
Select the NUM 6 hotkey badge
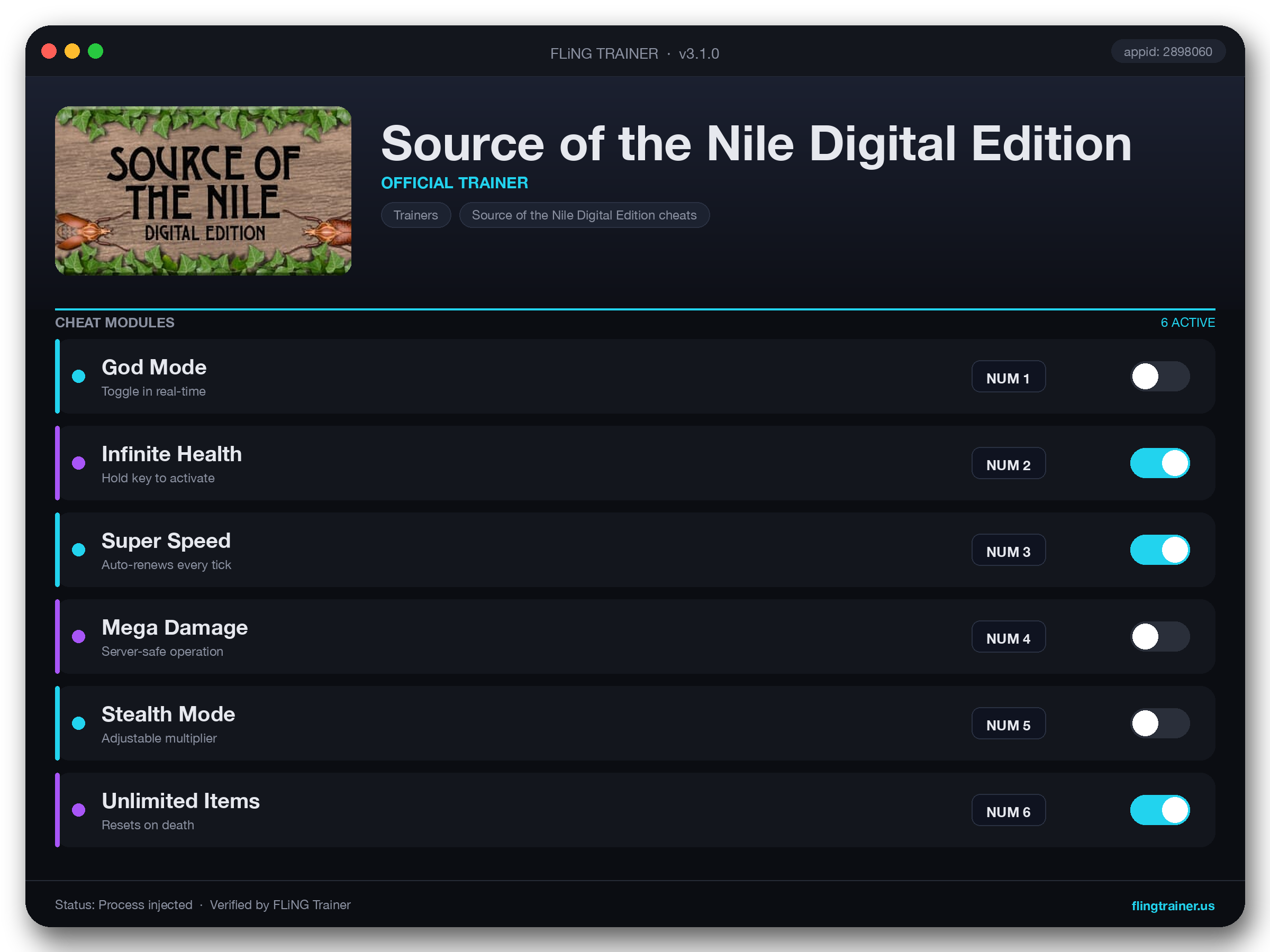click(x=1008, y=810)
